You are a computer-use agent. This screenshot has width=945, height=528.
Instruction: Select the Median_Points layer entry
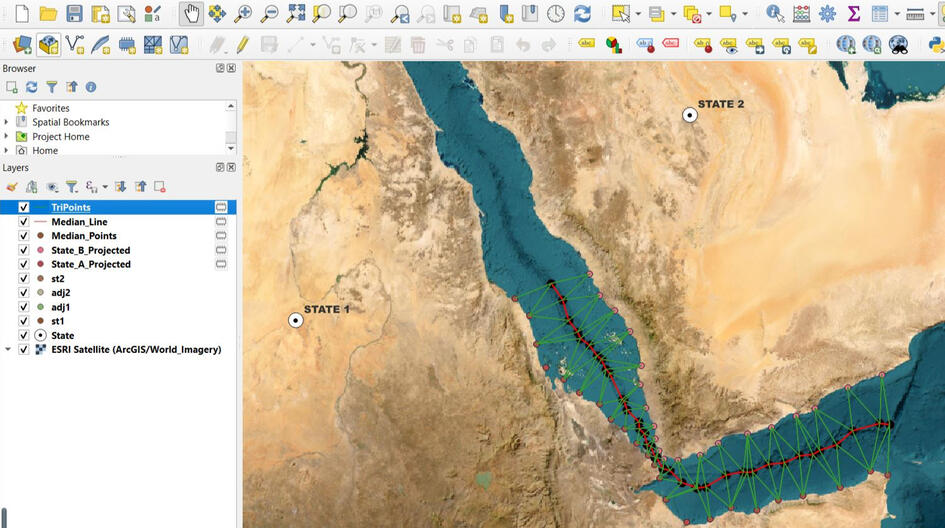tap(83, 236)
